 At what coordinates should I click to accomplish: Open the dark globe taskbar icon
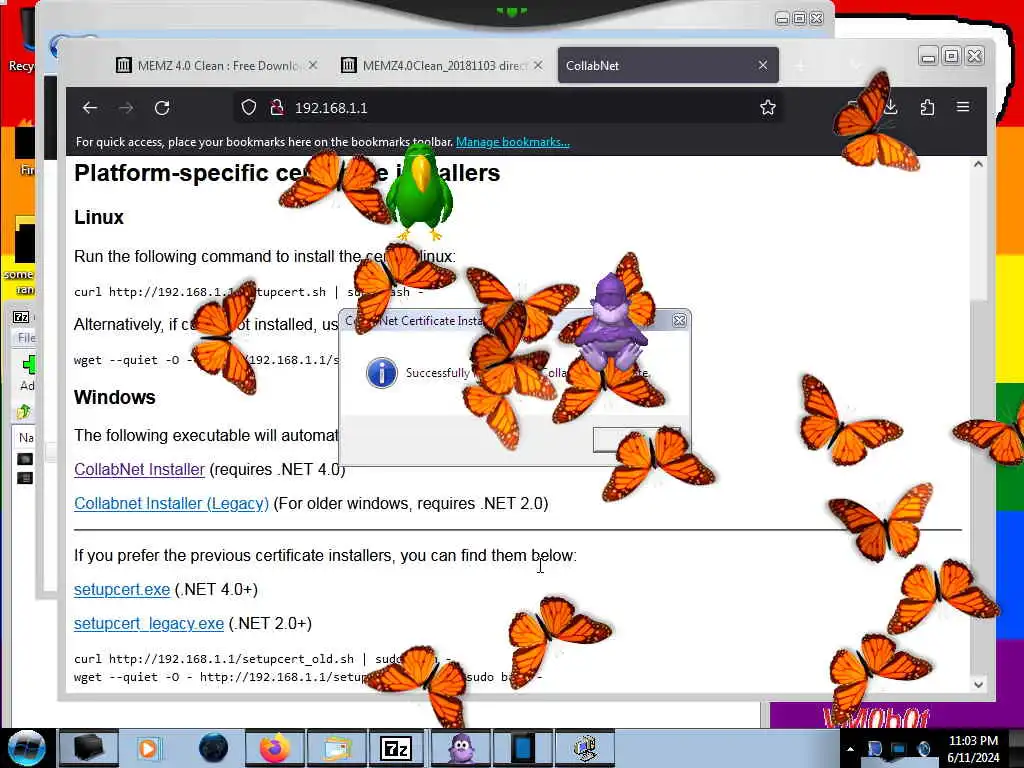pyautogui.click(x=213, y=748)
